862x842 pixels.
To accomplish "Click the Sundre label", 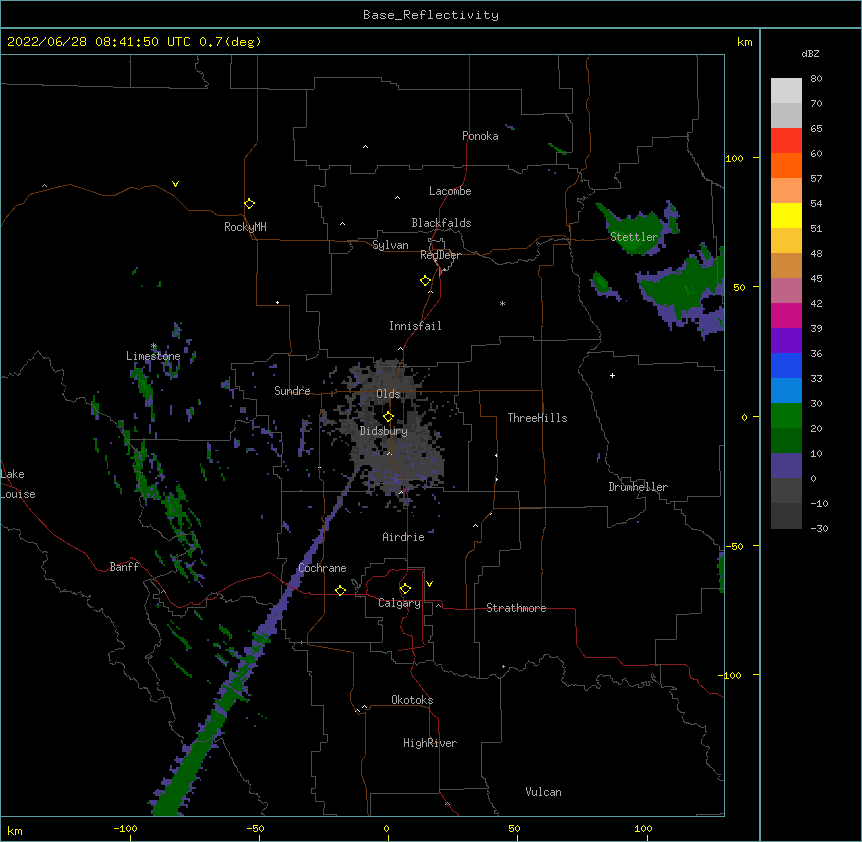I will tap(292, 391).
